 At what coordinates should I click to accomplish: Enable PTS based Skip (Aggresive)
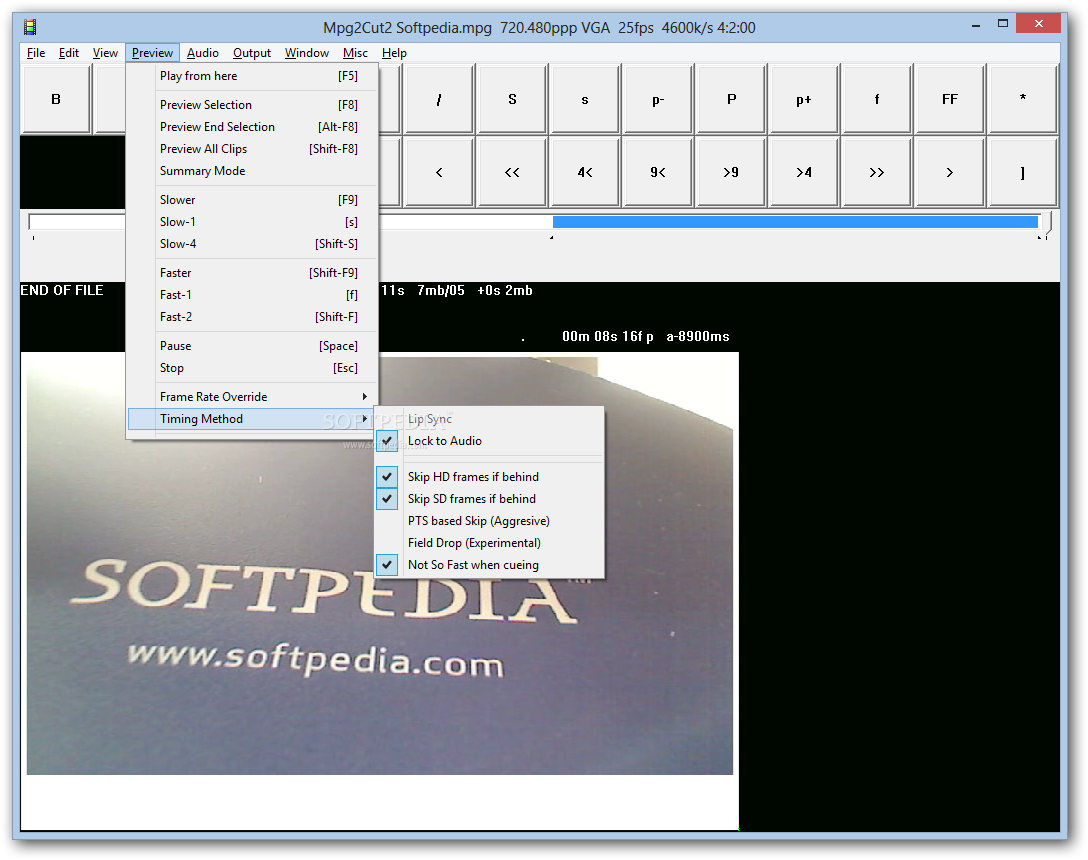tap(489, 521)
